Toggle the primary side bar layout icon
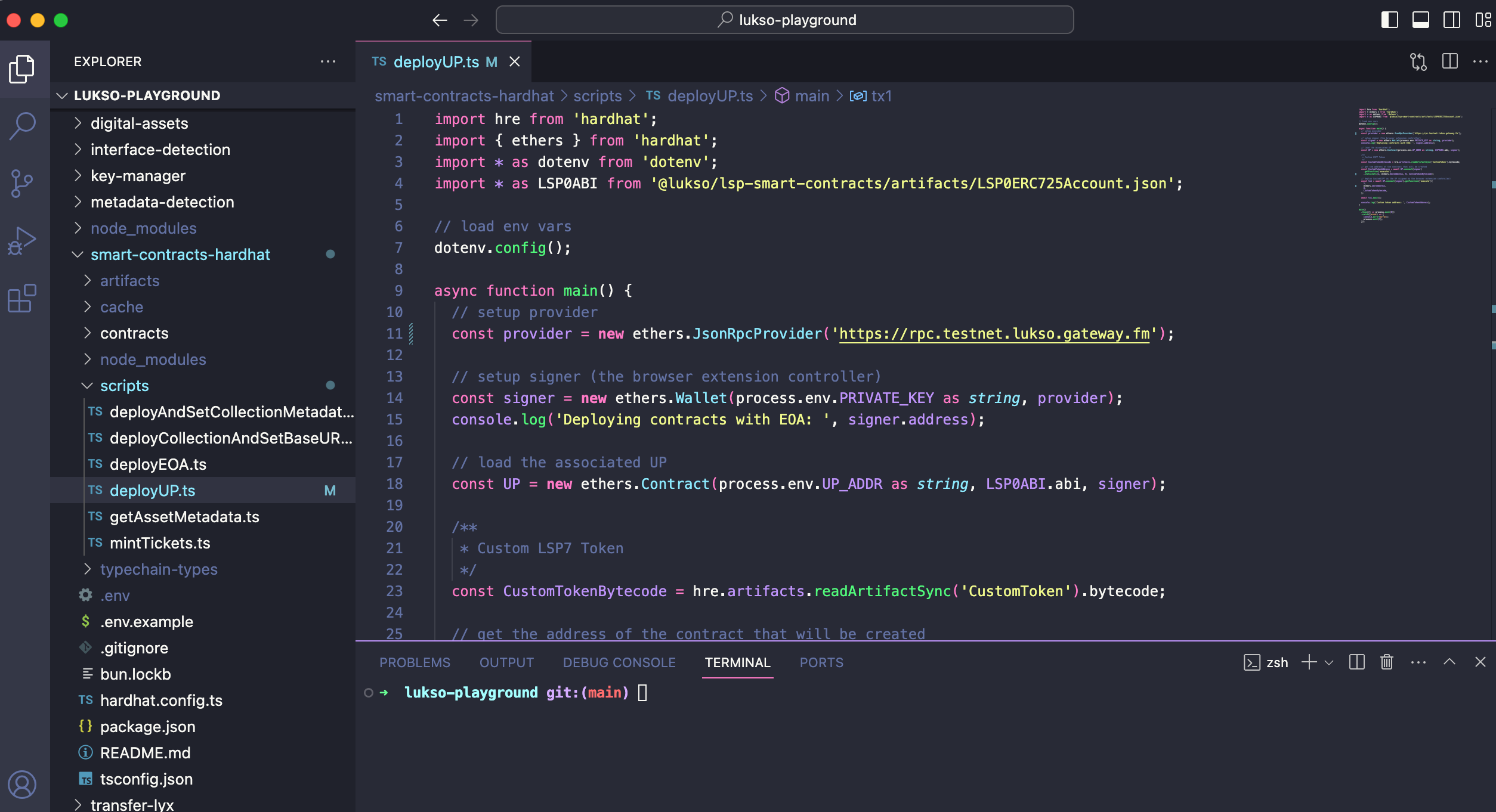Viewport: 1496px width, 812px height. click(1390, 20)
